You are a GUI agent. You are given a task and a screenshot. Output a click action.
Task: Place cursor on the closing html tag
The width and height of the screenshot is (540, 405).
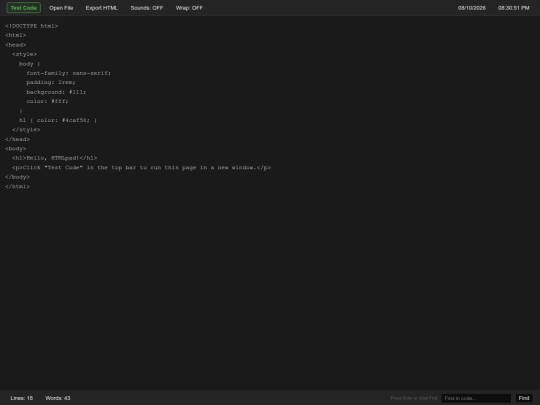[18, 187]
